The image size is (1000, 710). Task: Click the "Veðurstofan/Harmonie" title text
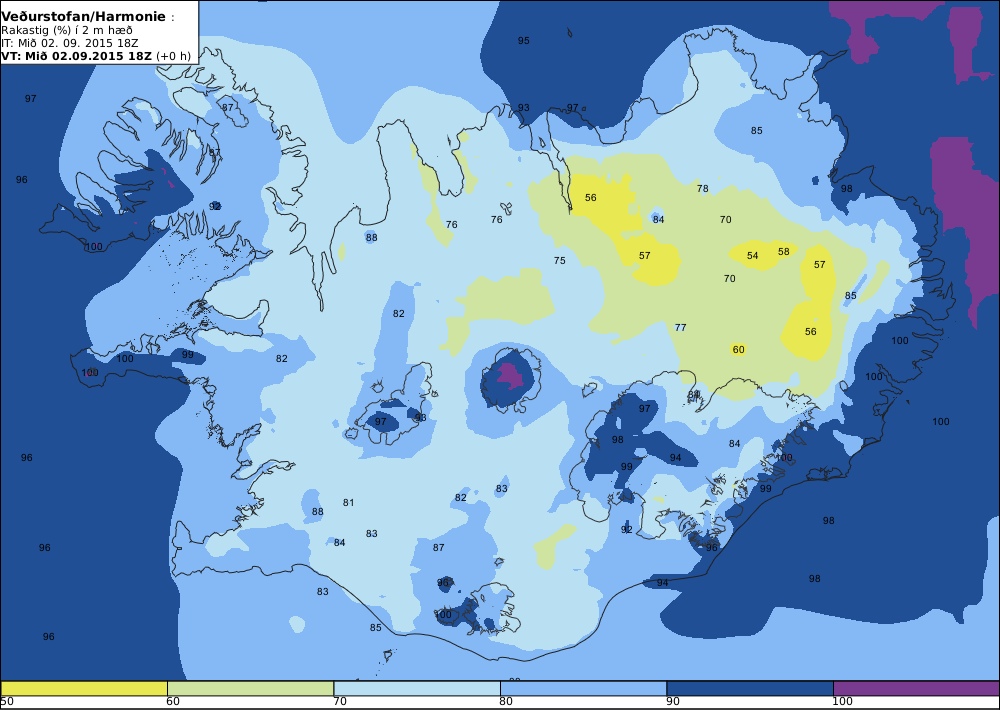pos(84,17)
